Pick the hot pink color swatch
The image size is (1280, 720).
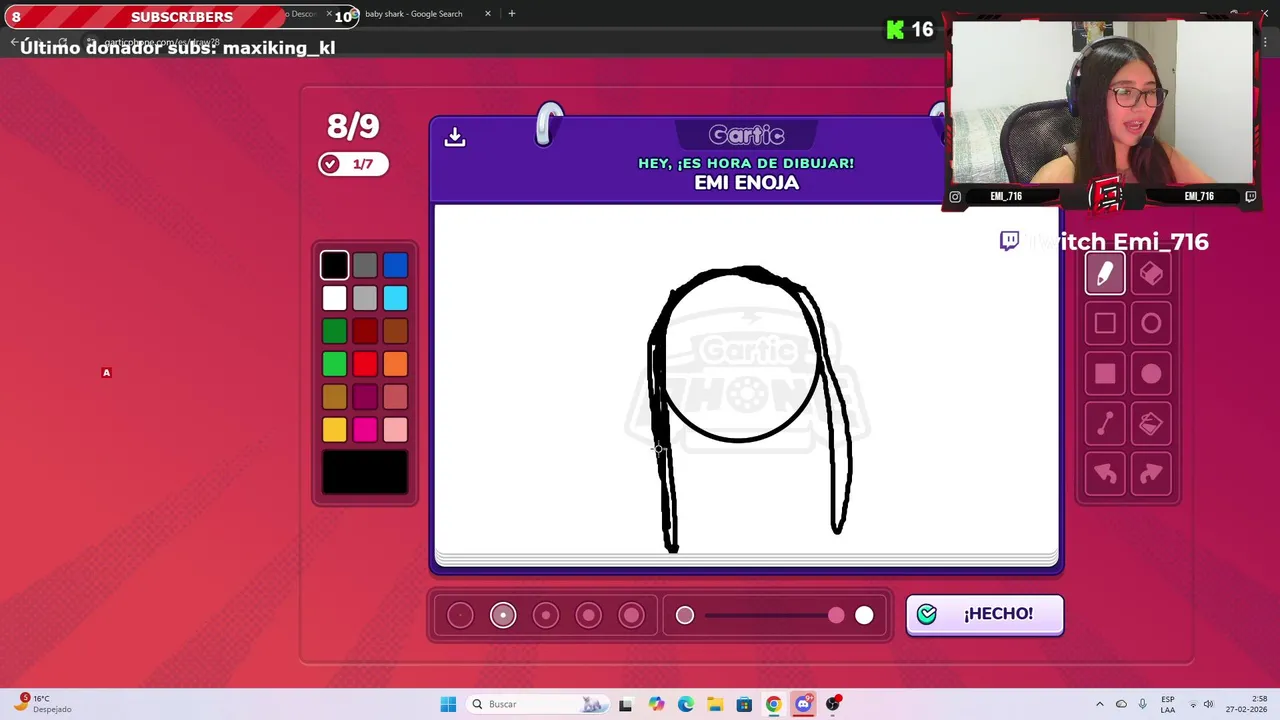click(365, 430)
